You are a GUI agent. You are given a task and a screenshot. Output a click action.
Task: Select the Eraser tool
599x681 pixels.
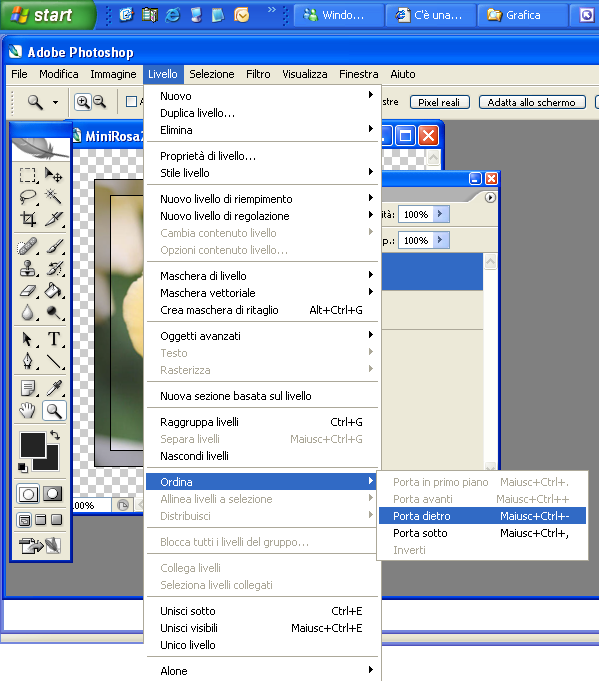28,290
